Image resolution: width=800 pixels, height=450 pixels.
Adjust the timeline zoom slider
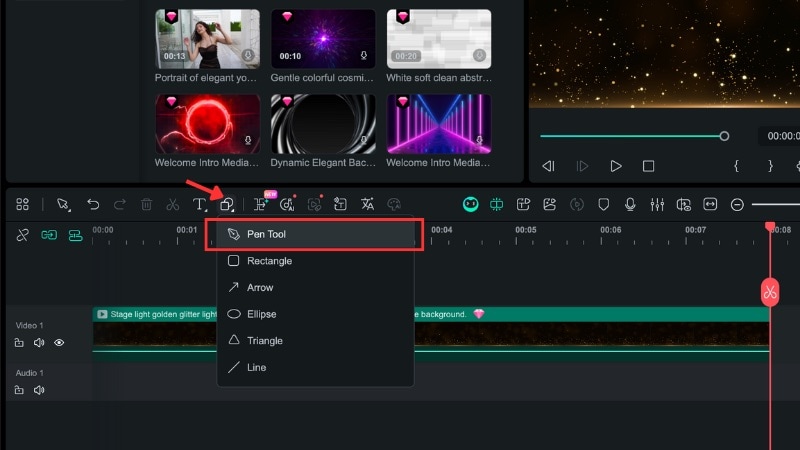point(776,205)
